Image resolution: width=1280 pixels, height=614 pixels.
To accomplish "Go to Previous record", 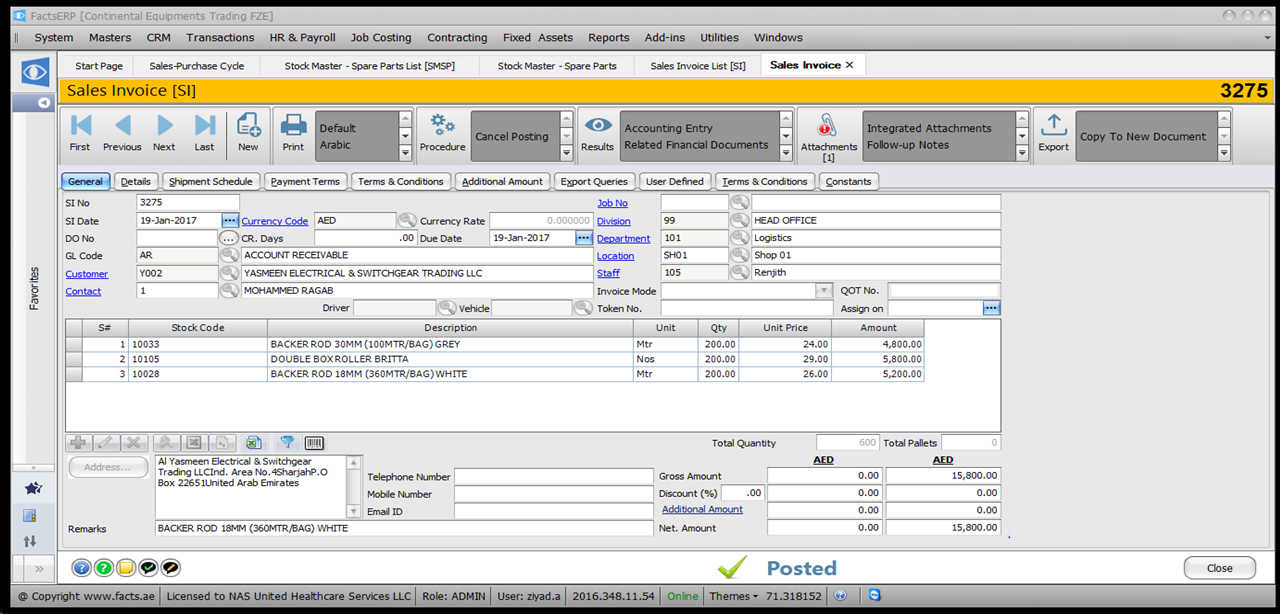I will click(x=122, y=133).
